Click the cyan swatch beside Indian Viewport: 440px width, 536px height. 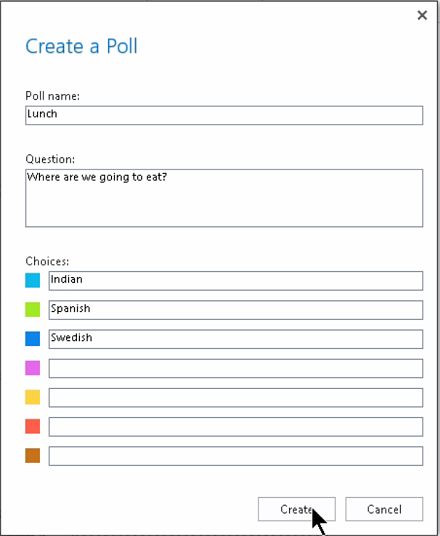click(32, 280)
